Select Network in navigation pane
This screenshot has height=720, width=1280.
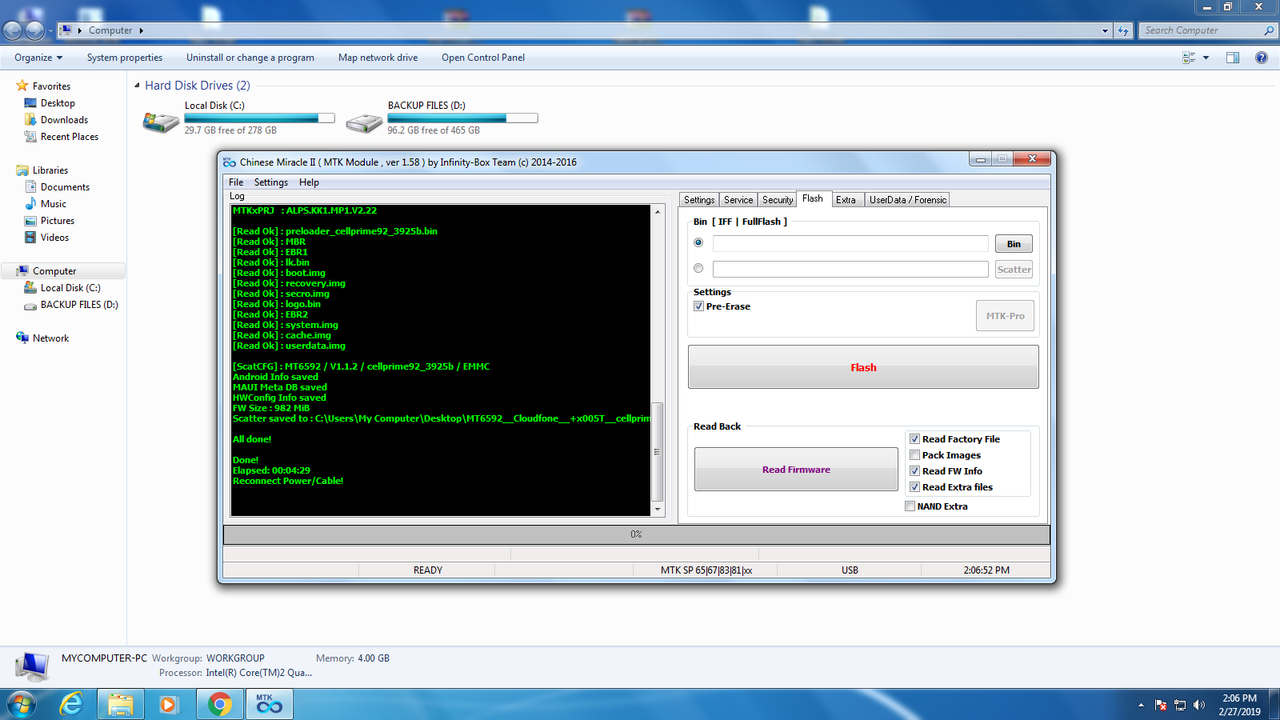click(x=50, y=338)
